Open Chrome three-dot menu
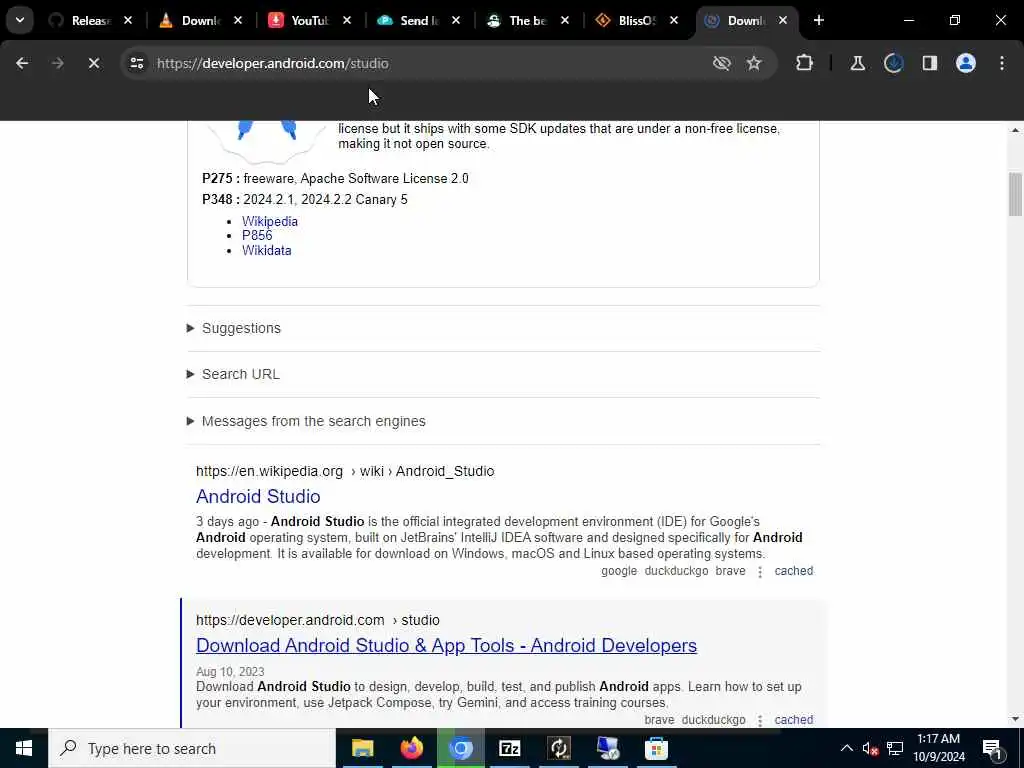This screenshot has width=1024, height=768. 1002,63
